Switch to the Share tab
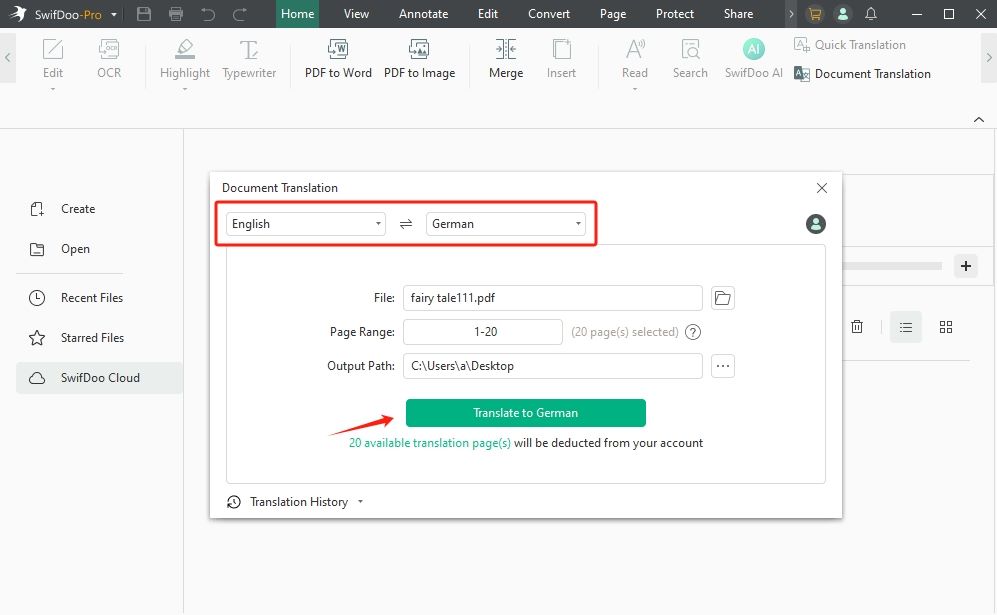The height and width of the screenshot is (615, 997). click(x=738, y=14)
